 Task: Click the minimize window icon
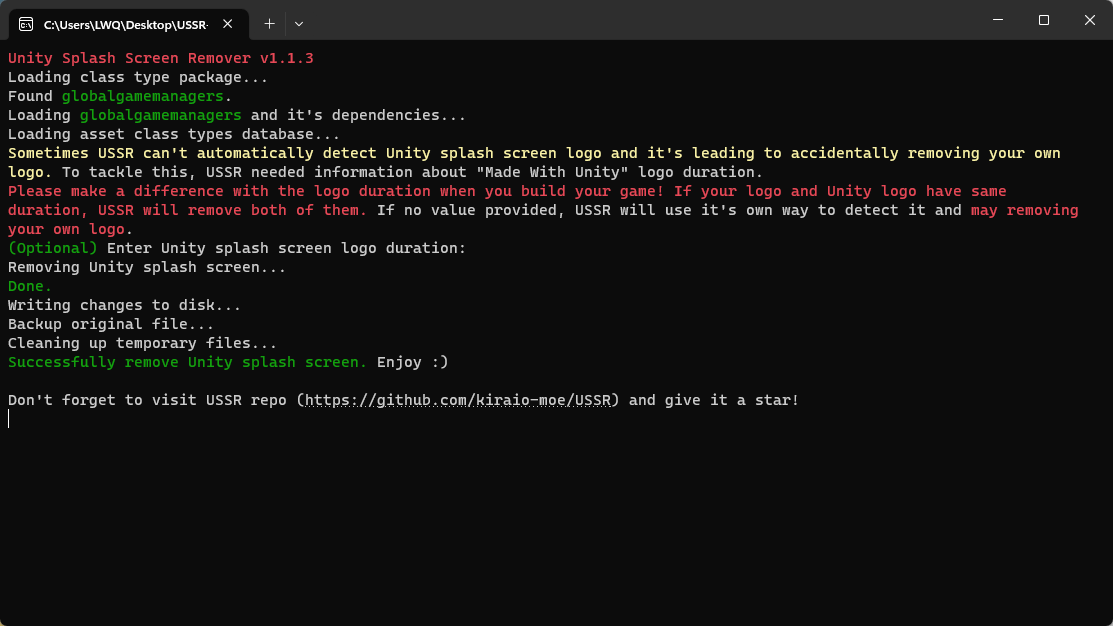(997, 20)
